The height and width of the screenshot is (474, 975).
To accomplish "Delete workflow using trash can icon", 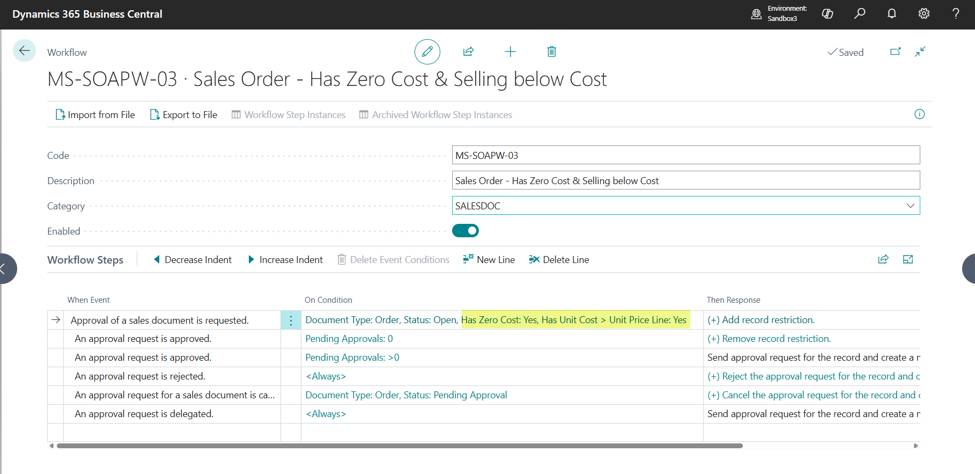I will tap(551, 52).
